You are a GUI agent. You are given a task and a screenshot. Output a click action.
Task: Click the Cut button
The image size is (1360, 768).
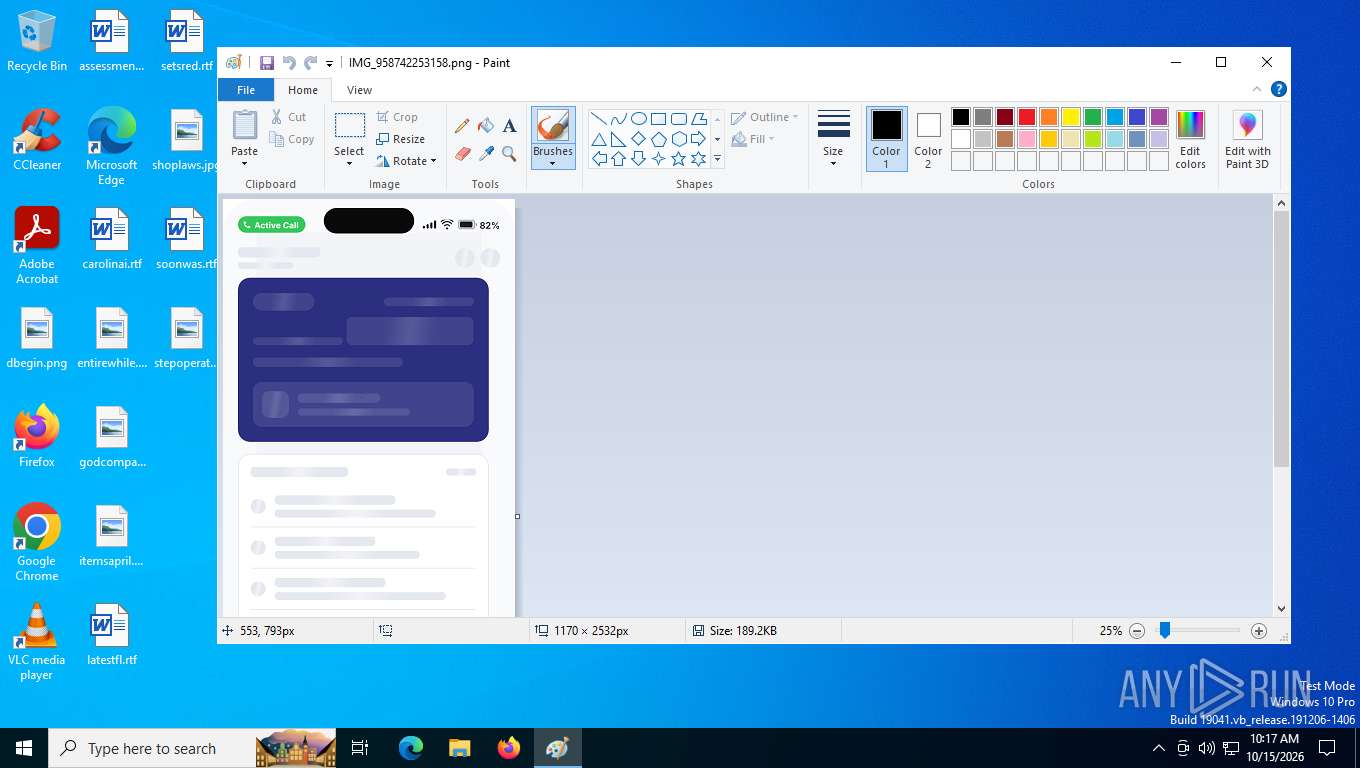point(288,117)
